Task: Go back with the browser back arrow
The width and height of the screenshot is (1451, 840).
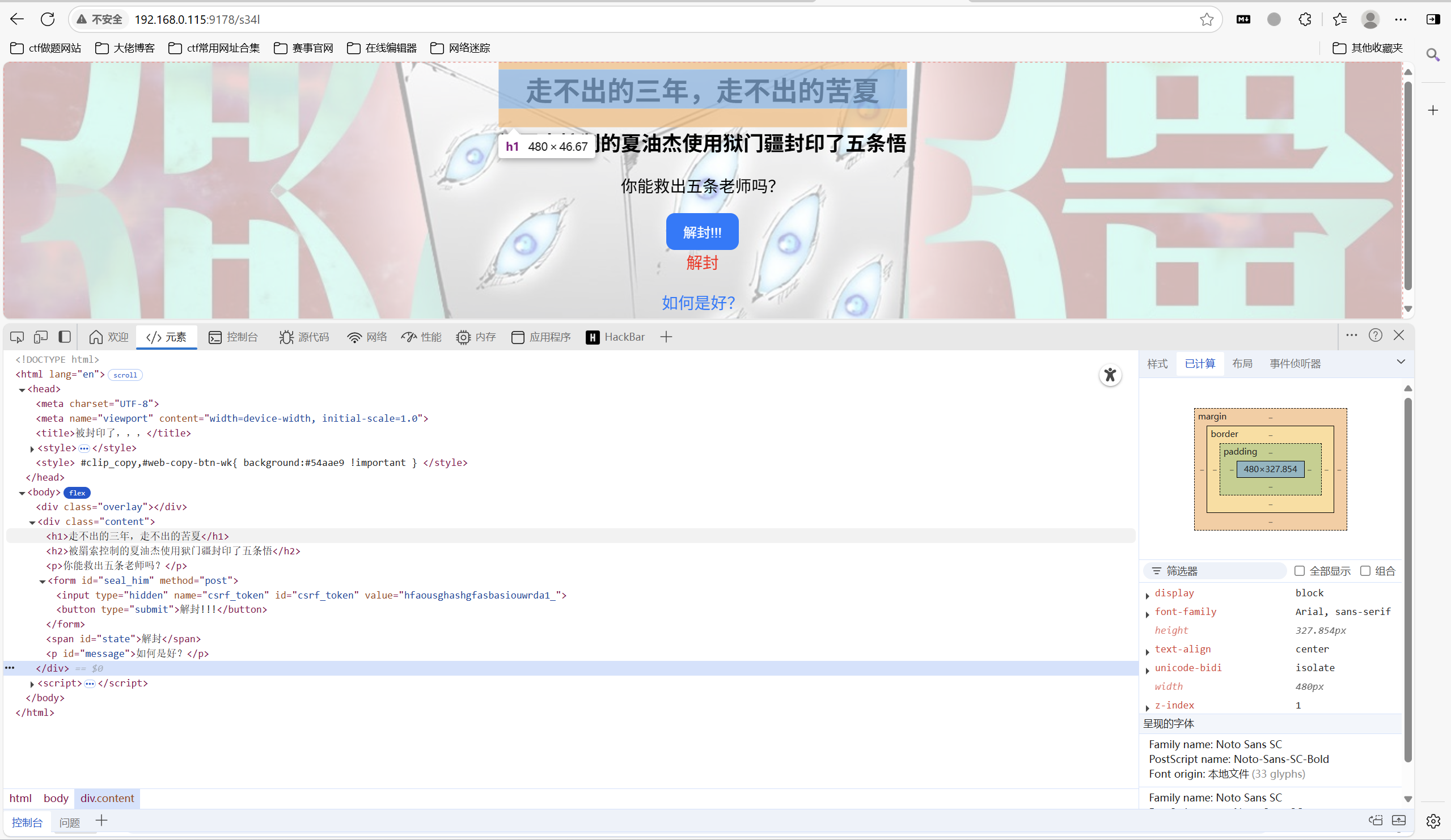Action: [x=17, y=20]
